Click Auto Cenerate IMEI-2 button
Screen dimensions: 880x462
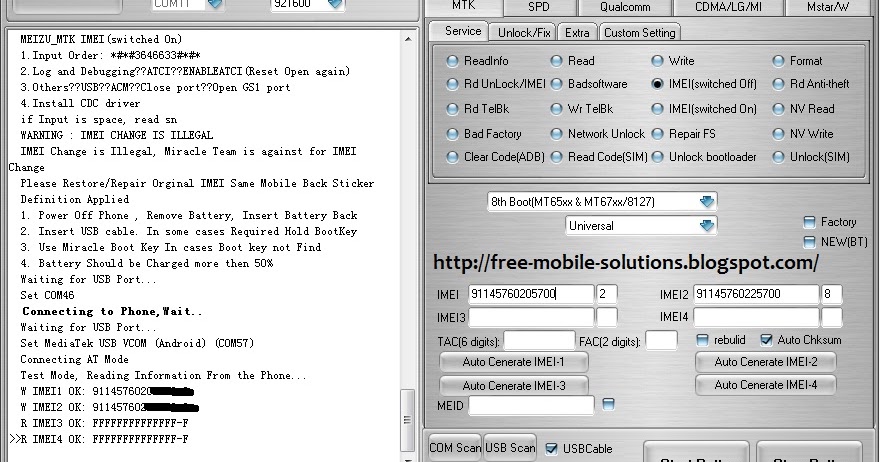(766, 362)
